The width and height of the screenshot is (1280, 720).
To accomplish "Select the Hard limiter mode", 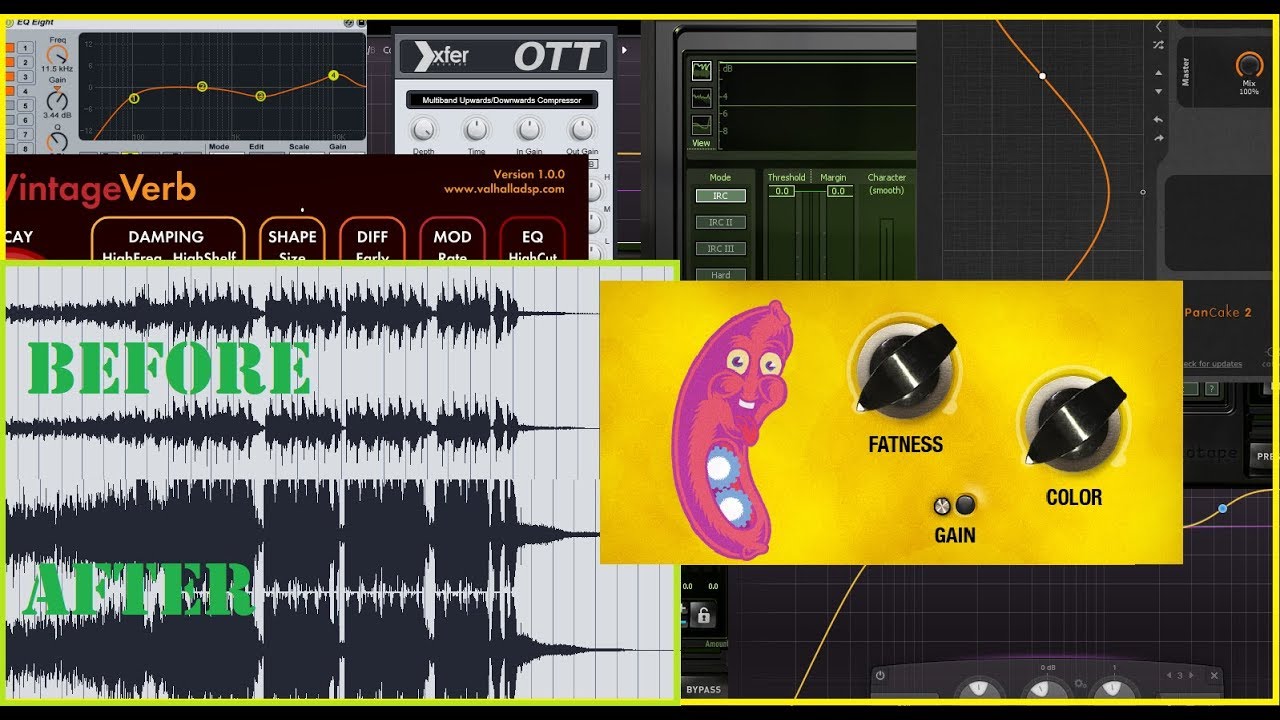I will point(720,274).
